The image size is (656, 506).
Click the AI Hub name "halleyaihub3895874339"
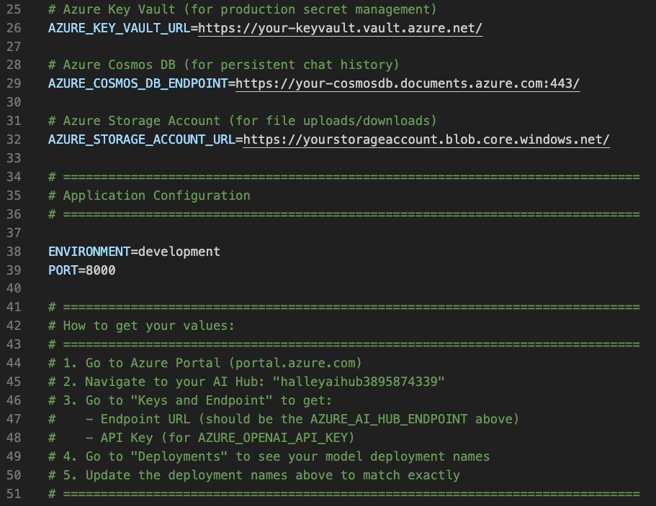coord(361,382)
